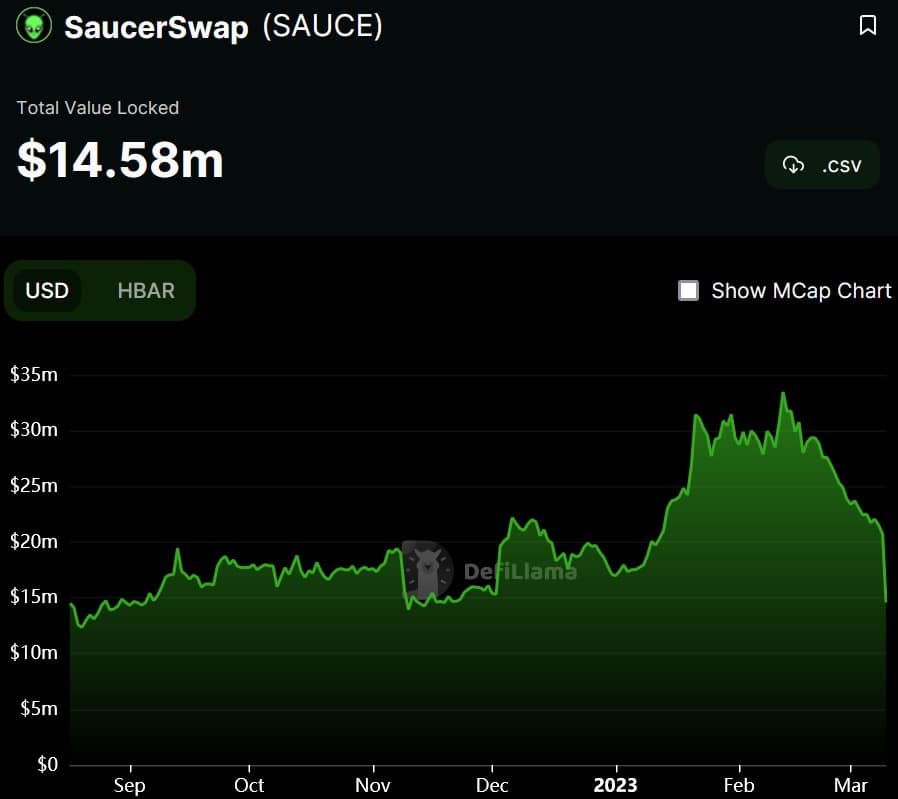This screenshot has width=898, height=799.
Task: Click the (SAUCE) ticker symbol
Action: coord(322,27)
